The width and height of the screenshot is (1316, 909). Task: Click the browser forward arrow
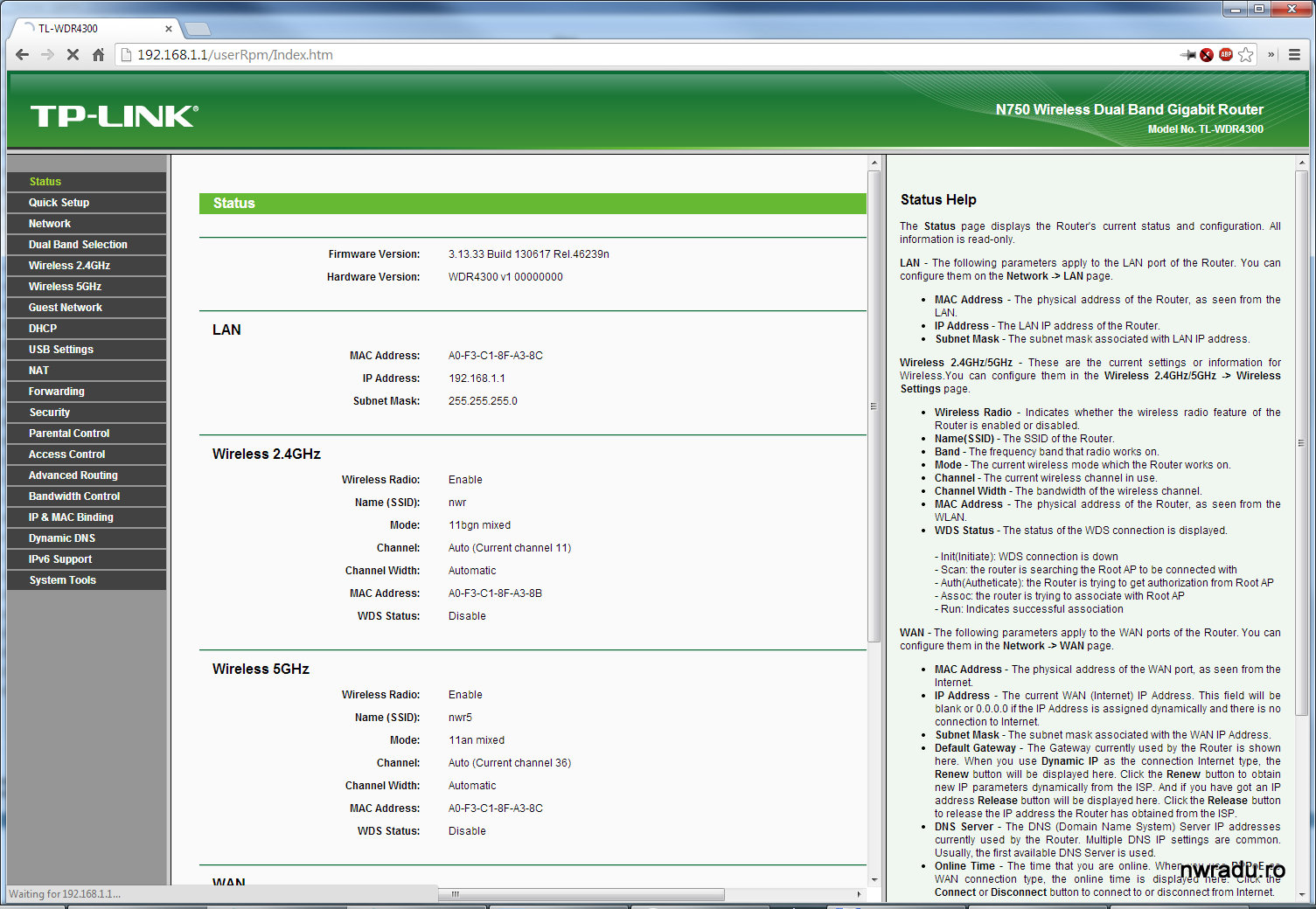(x=47, y=54)
